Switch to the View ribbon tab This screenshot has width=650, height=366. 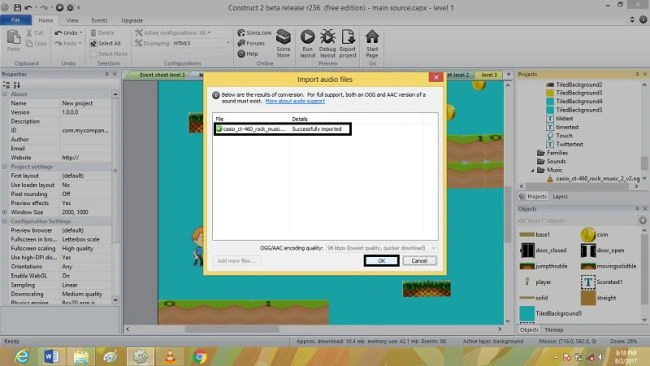[72, 20]
